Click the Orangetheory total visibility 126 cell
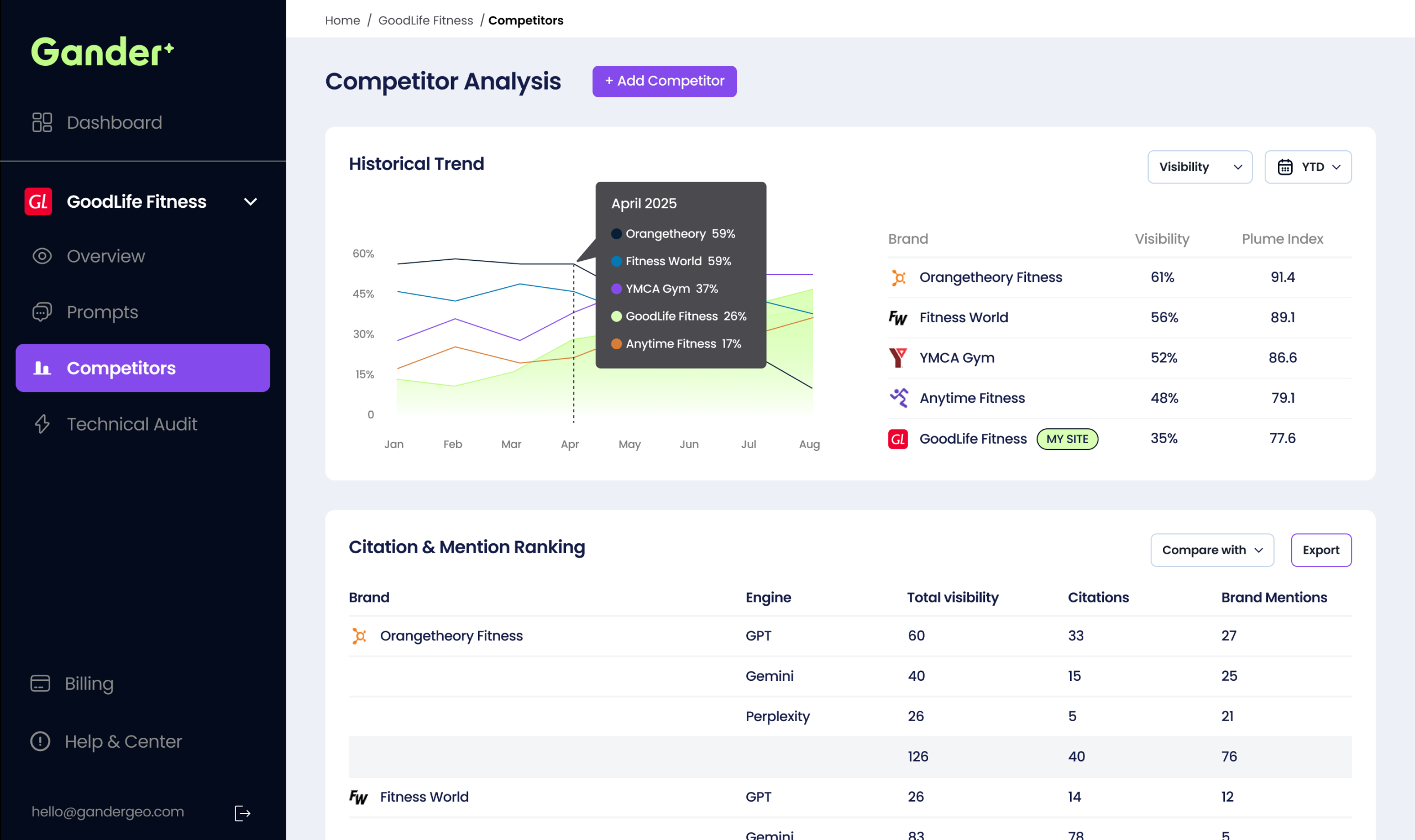1415x840 pixels. pos(918,757)
